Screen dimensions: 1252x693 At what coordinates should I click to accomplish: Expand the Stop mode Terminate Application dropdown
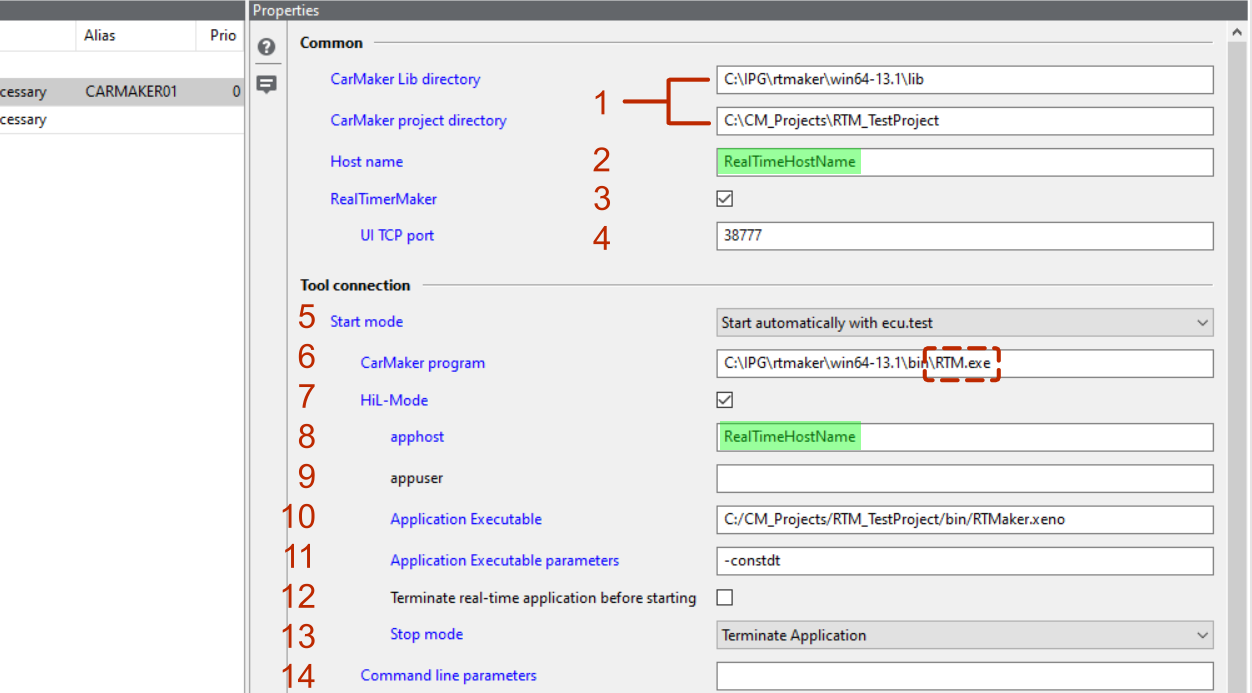pos(965,635)
